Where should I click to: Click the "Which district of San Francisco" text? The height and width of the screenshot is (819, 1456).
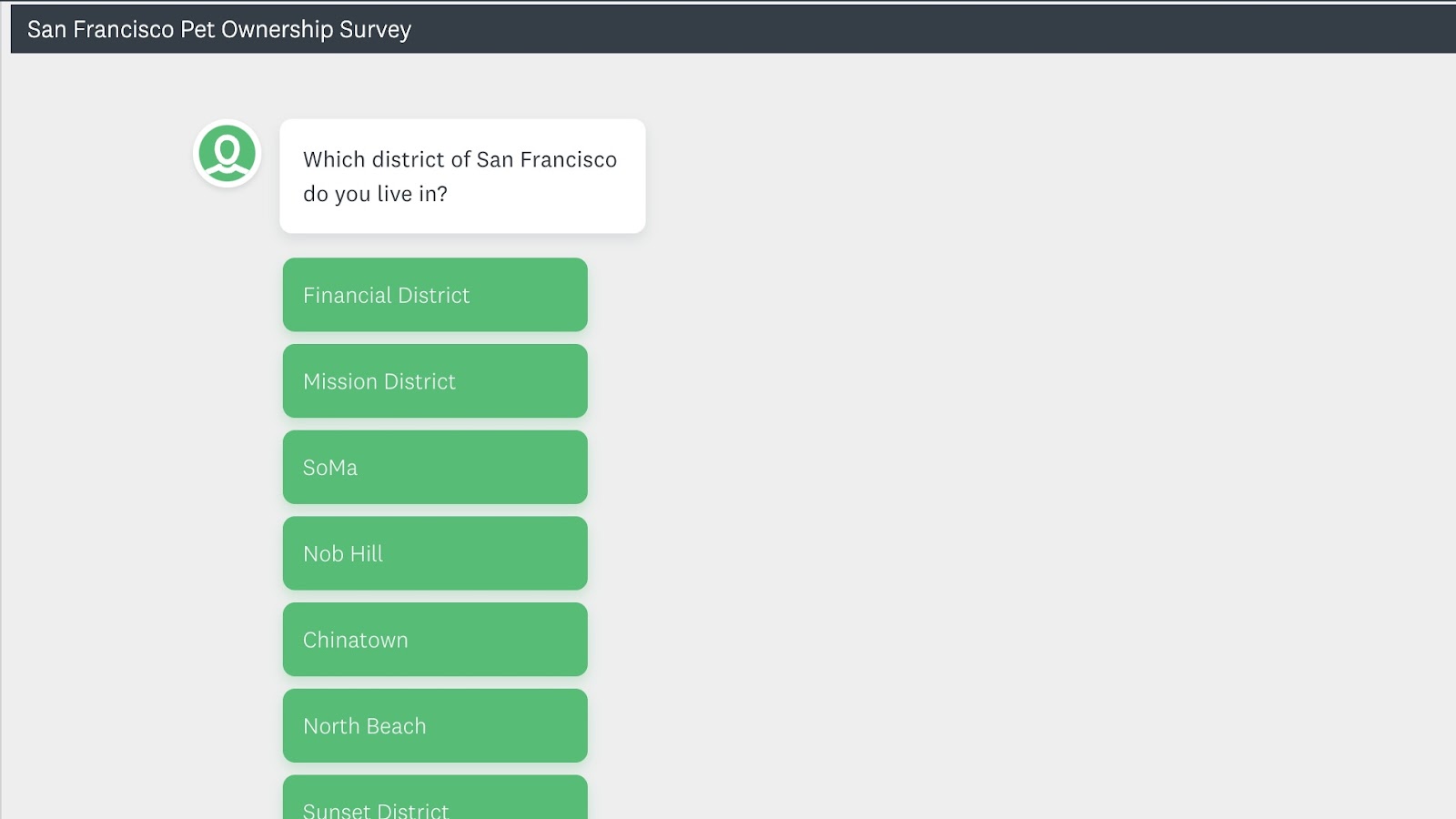[x=460, y=160]
